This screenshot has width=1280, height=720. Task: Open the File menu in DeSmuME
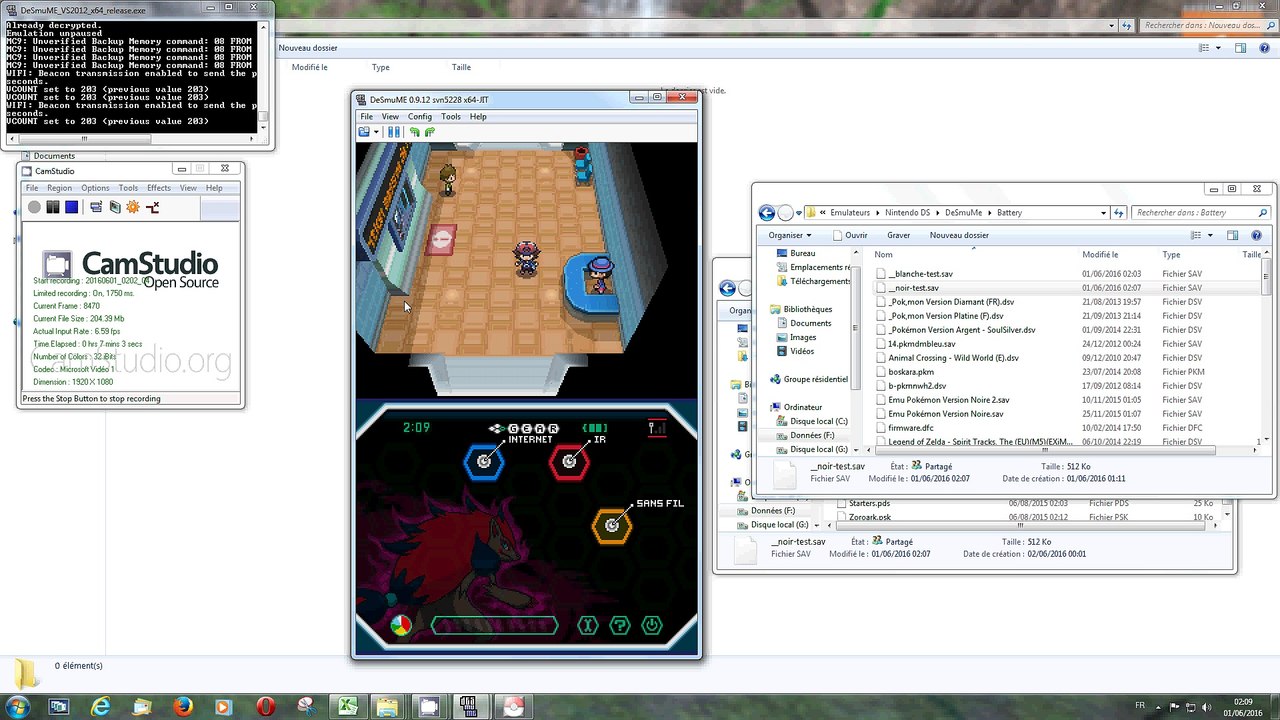366,117
